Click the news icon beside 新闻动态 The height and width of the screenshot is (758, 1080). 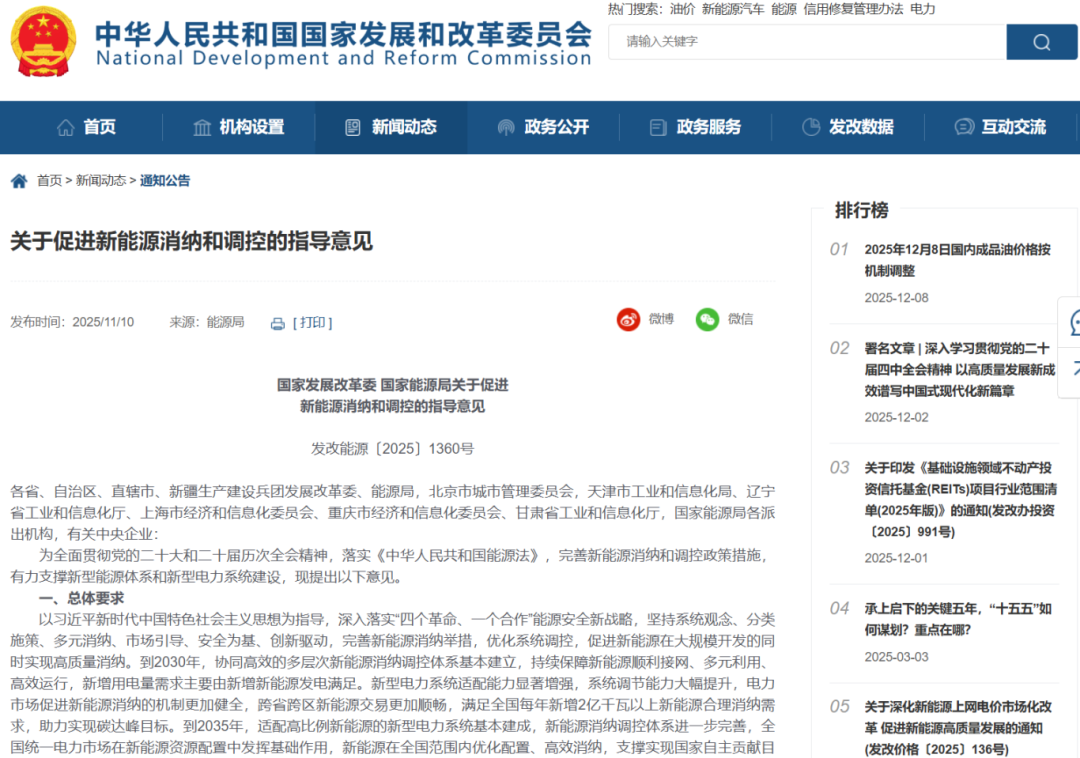(352, 127)
